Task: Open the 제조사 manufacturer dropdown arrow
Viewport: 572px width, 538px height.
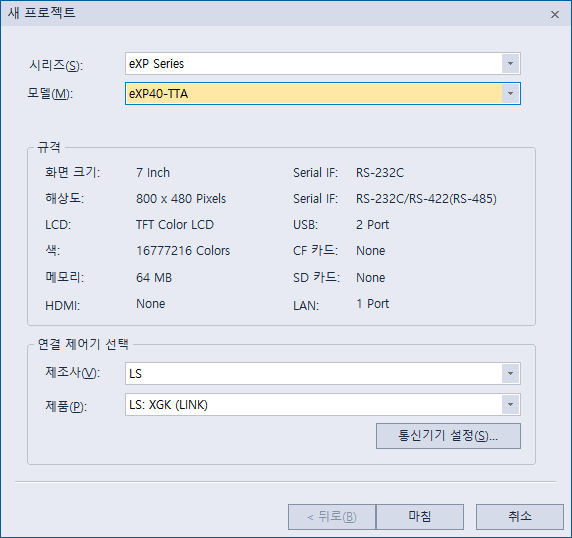Action: [x=510, y=373]
